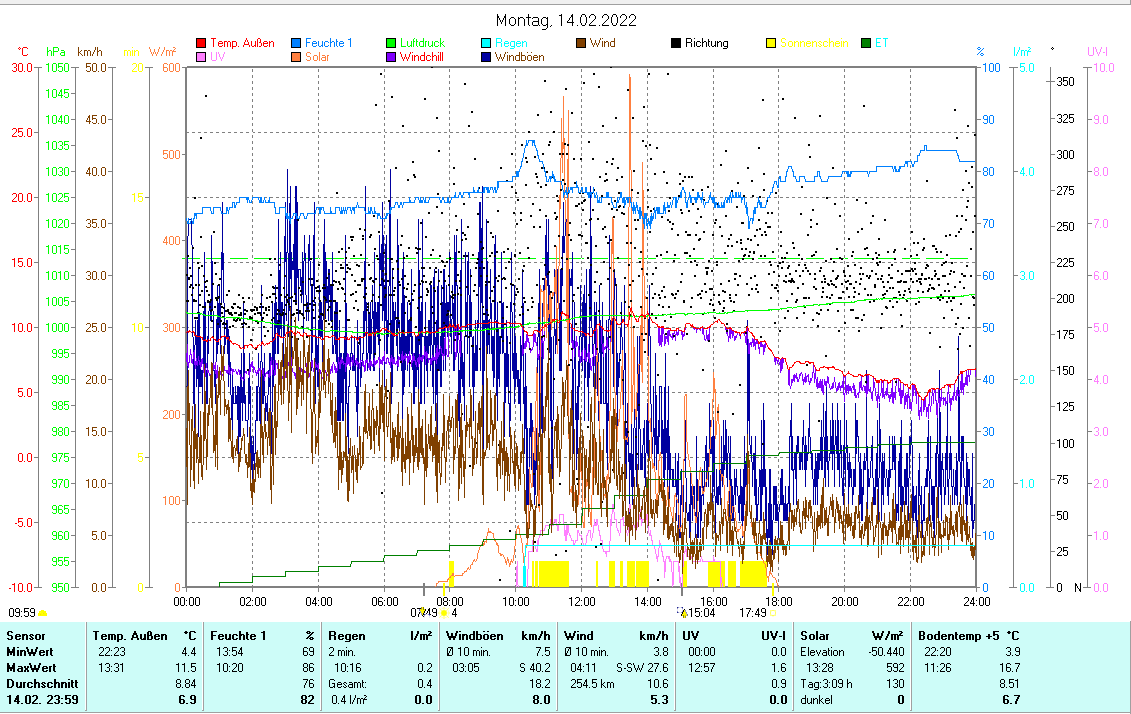This screenshot has height=714, width=1131.
Task: Click the purple Windchill legend square
Action: click(391, 58)
